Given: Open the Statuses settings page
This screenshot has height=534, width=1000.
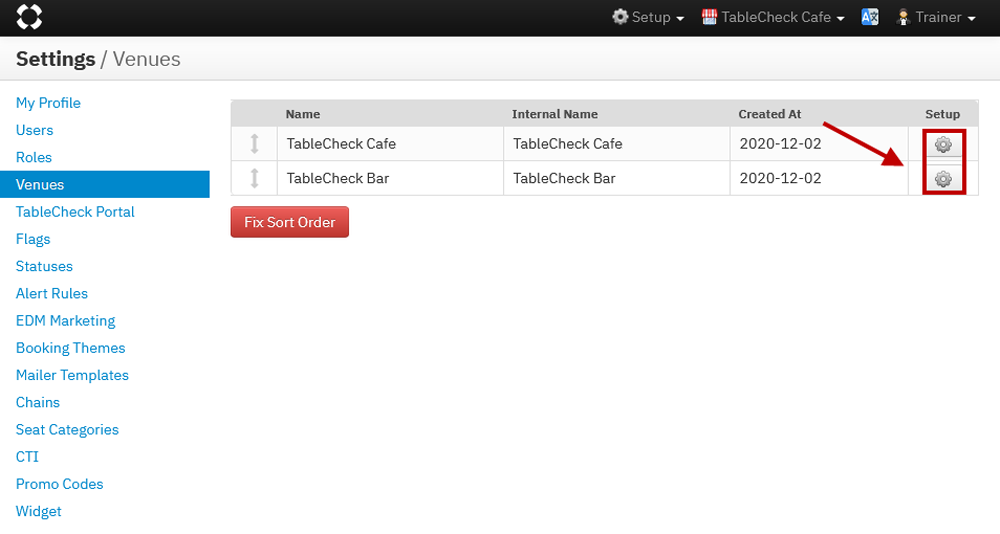Looking at the screenshot, I should 44,266.
